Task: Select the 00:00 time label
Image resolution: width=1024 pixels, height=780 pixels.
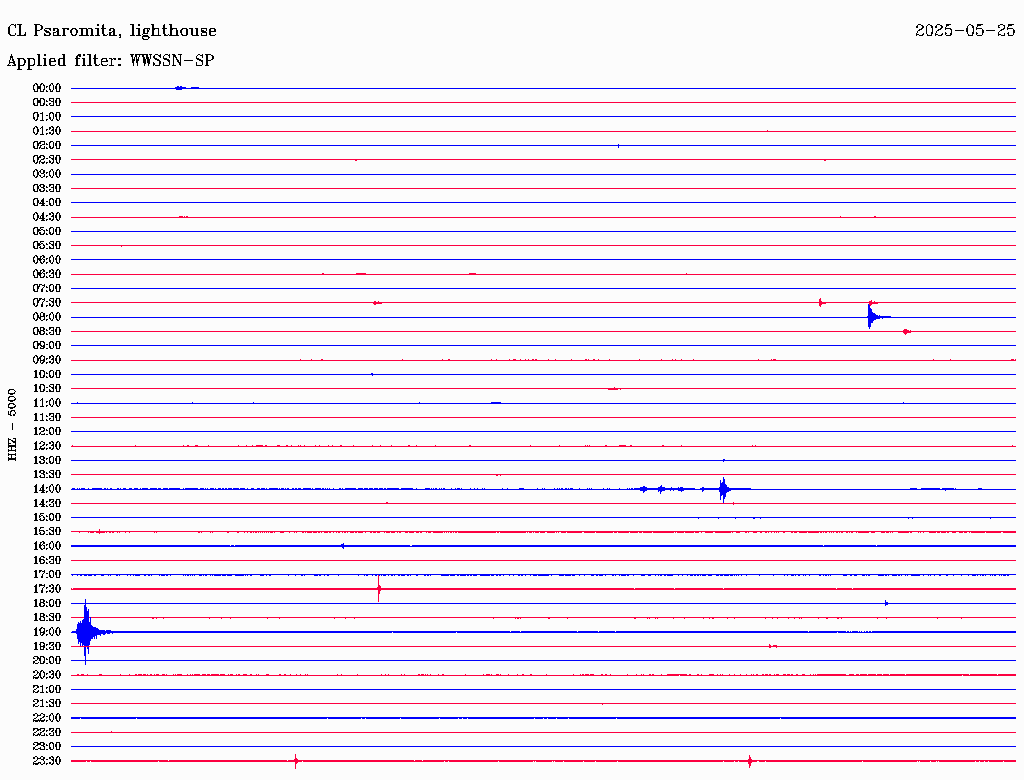Action: tap(47, 88)
